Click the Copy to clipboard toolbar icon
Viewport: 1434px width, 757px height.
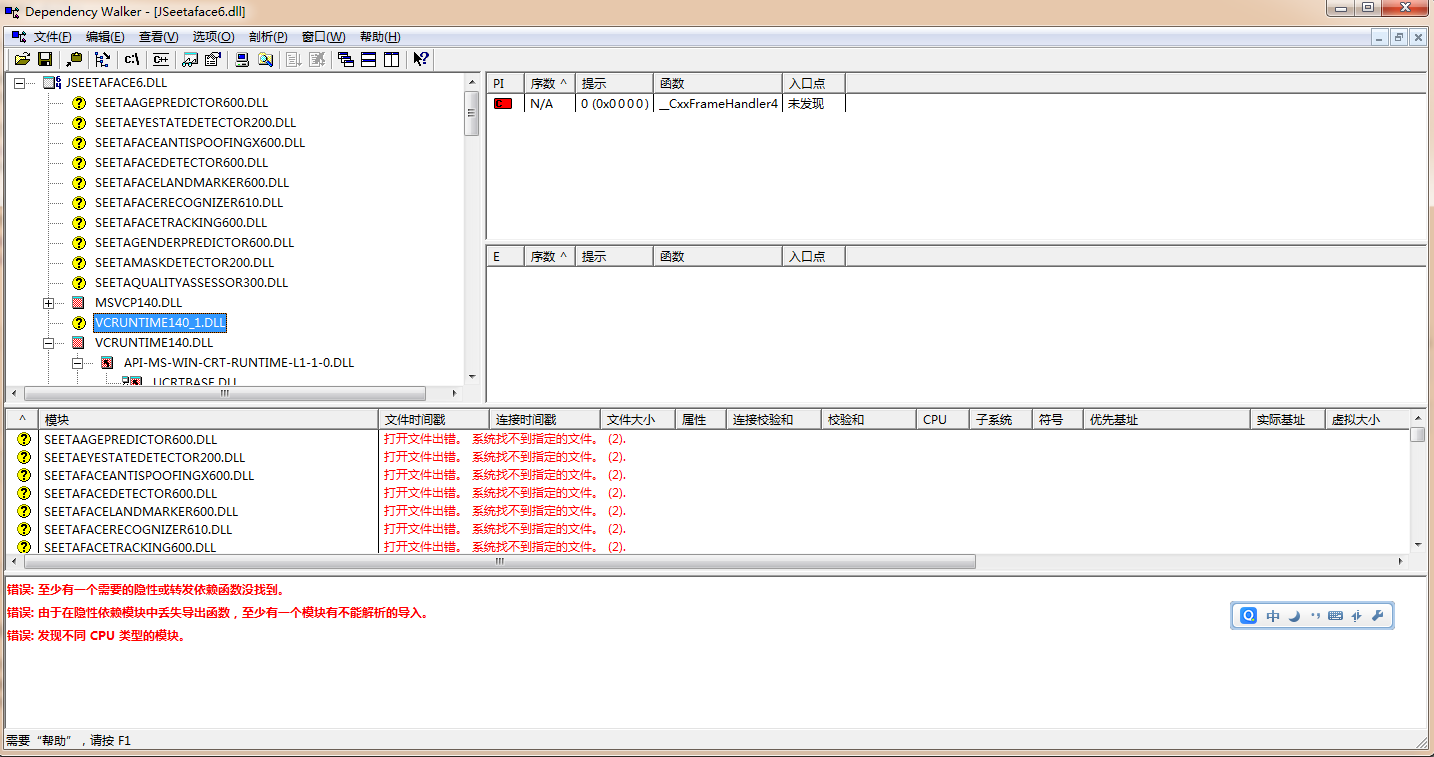point(75,59)
